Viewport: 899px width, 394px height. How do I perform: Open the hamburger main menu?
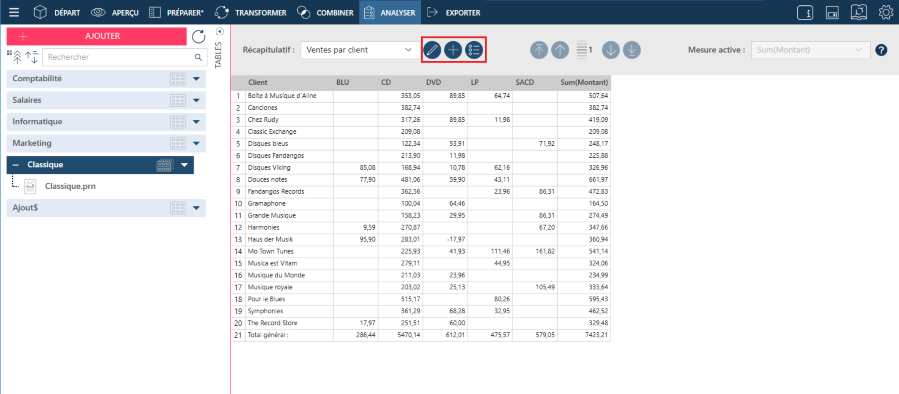(14, 12)
